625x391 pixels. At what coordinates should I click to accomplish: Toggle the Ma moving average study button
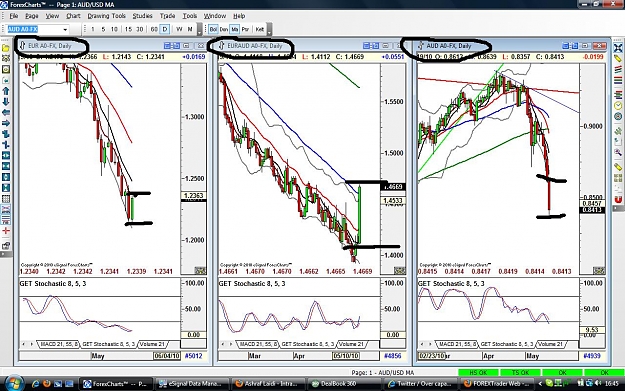coord(234,29)
